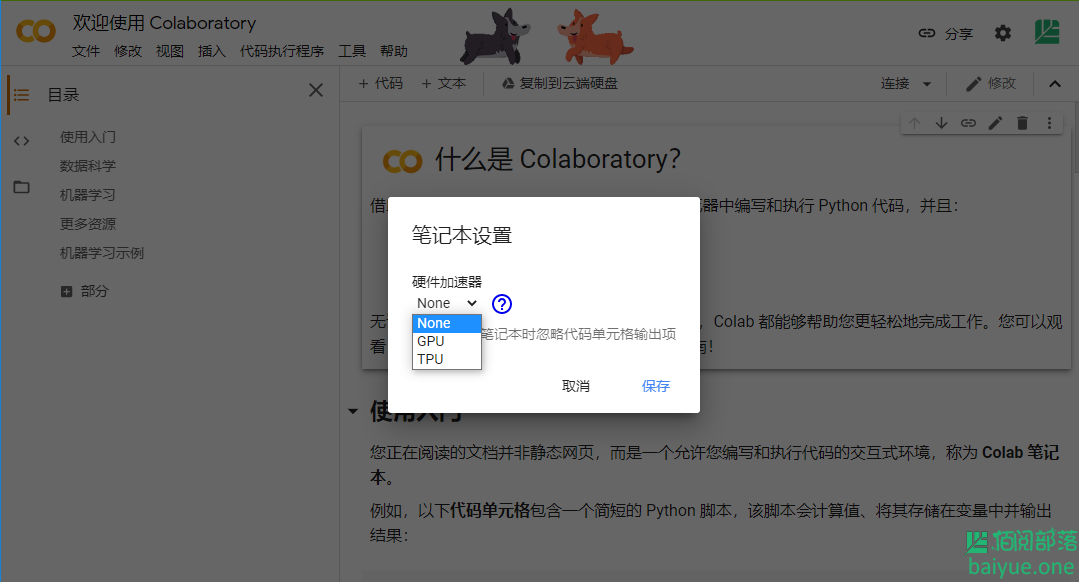Screen dimensions: 1079x582
Task: Click the 什么是 Colaboratory? heading
Action: coord(557,160)
